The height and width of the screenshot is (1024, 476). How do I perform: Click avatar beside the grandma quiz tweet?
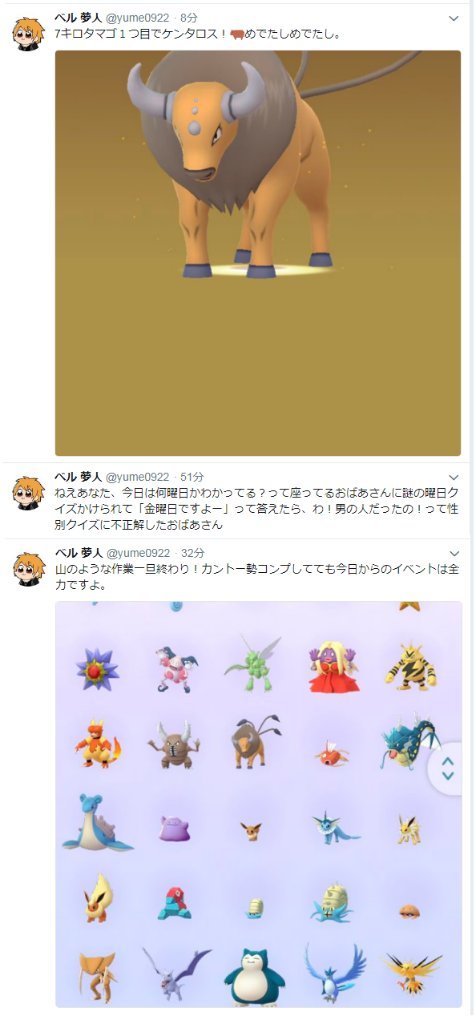(x=28, y=493)
